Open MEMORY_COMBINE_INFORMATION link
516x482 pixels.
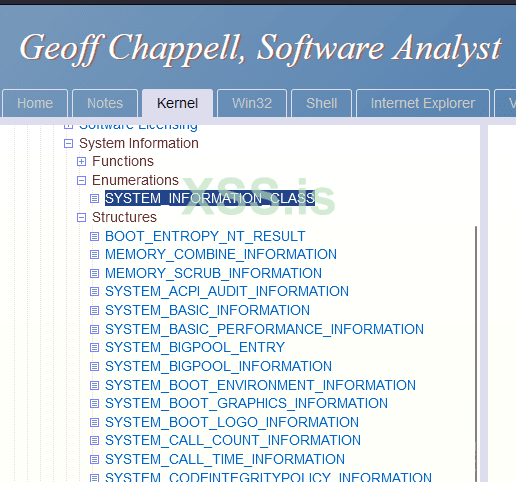[x=221, y=254]
